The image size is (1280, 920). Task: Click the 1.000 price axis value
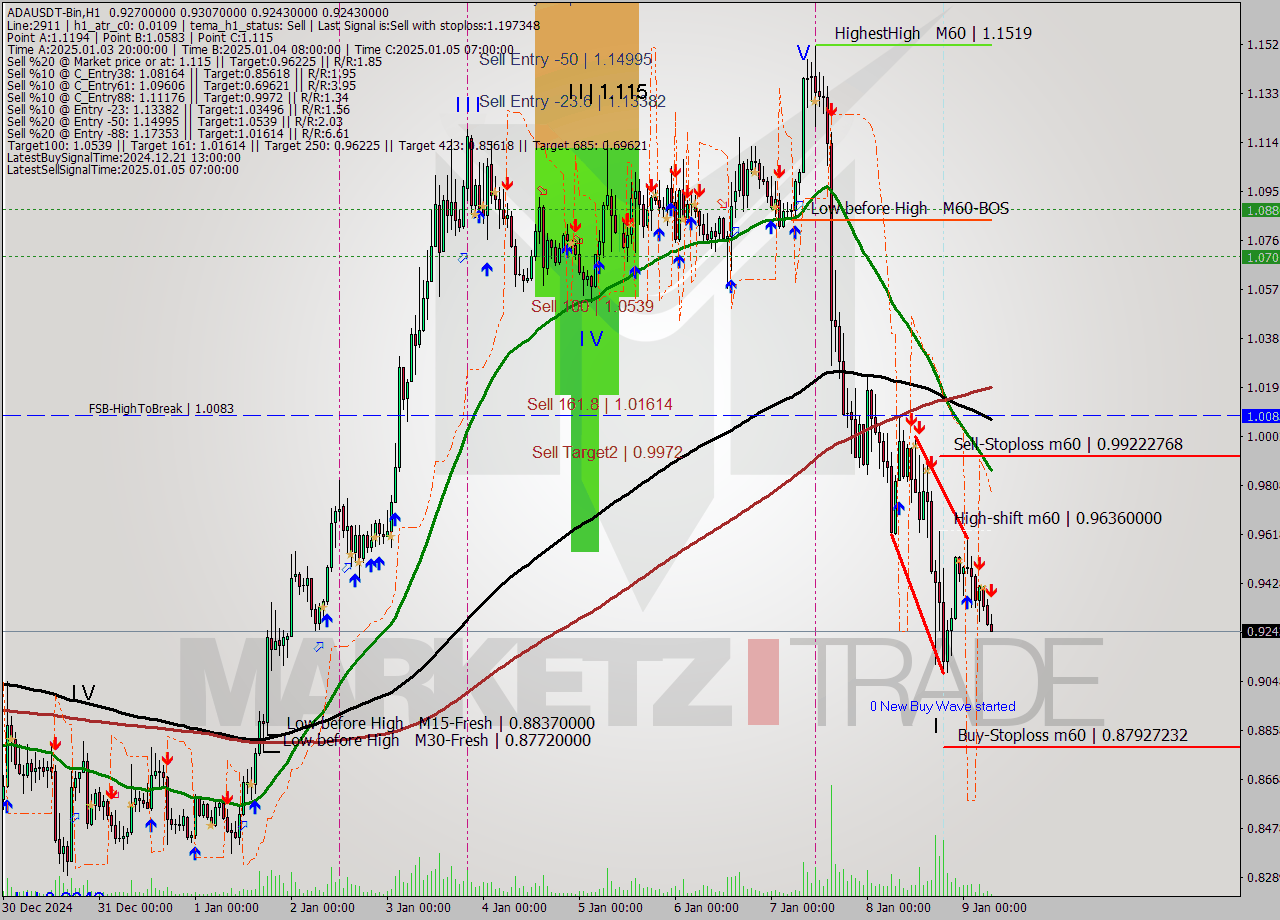click(1262, 437)
